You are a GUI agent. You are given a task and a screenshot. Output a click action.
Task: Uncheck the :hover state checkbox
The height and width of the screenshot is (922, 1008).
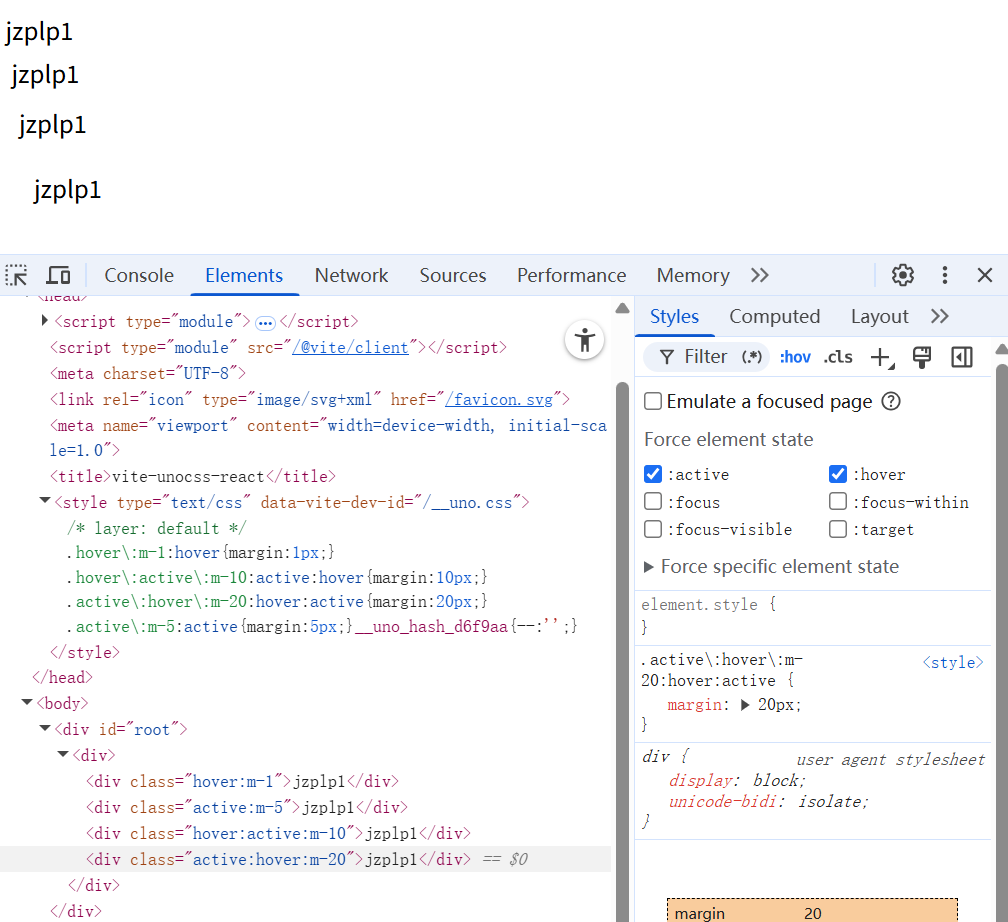pos(838,475)
